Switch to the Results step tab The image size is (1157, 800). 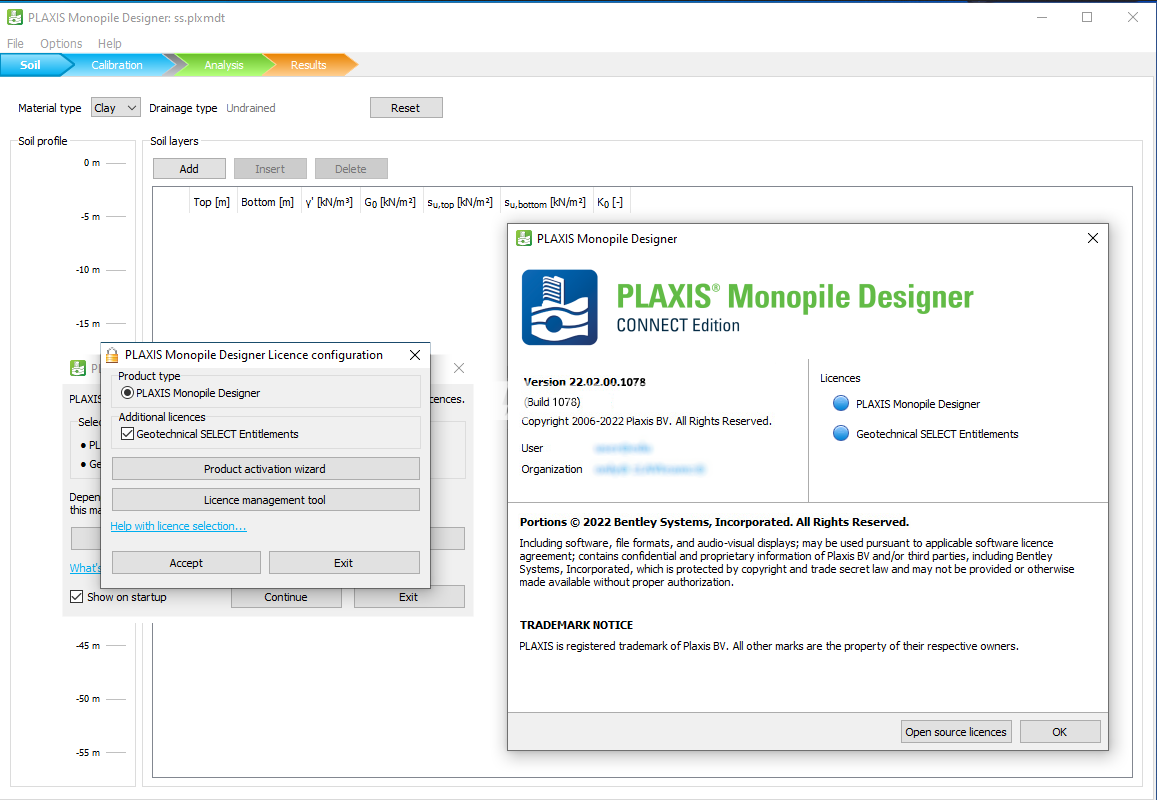pos(308,65)
